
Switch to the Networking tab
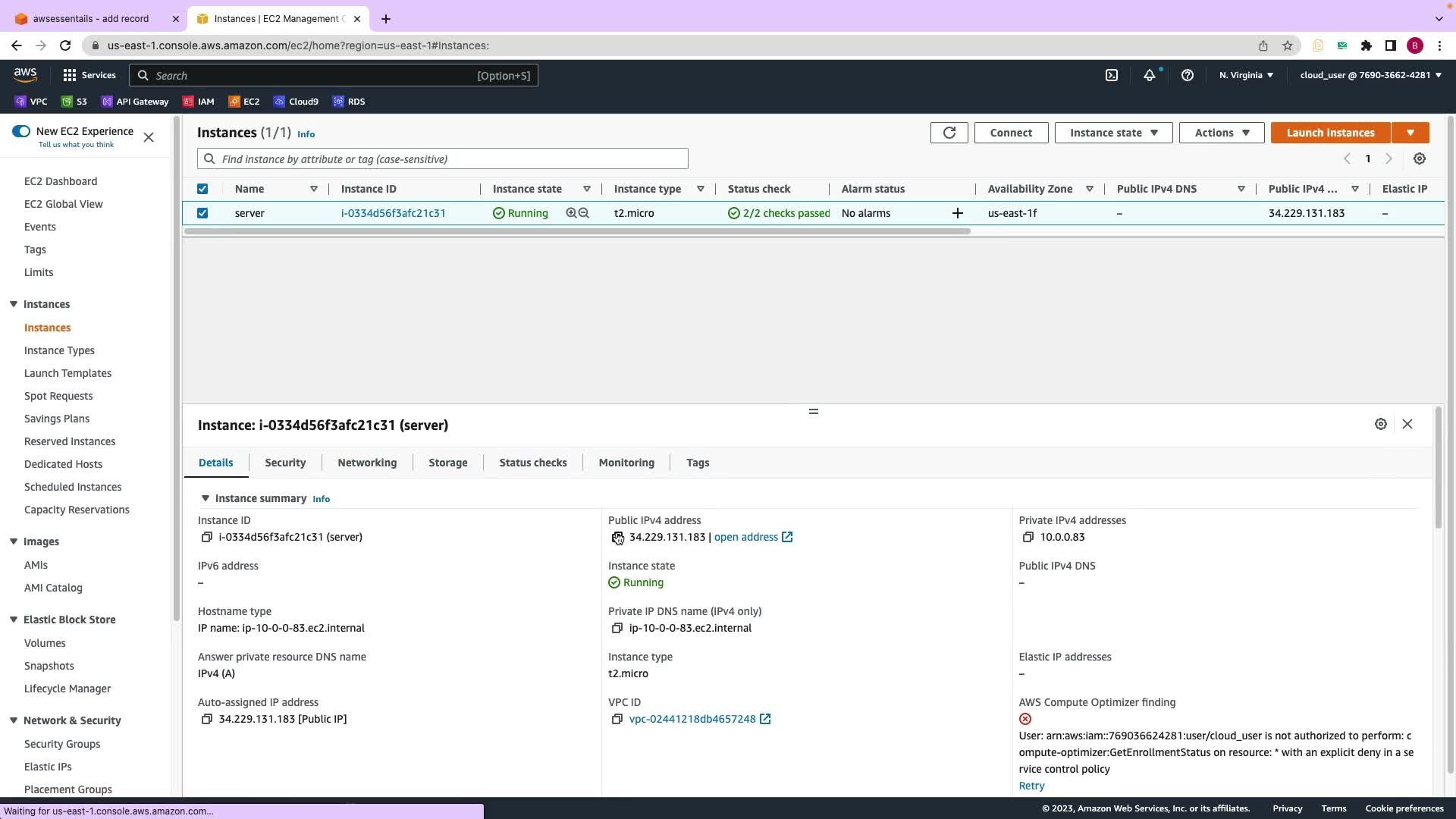367,463
